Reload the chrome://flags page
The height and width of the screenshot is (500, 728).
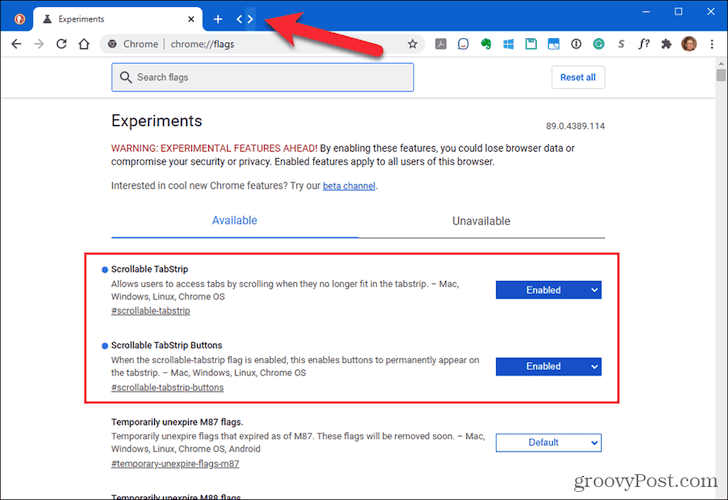click(x=61, y=44)
